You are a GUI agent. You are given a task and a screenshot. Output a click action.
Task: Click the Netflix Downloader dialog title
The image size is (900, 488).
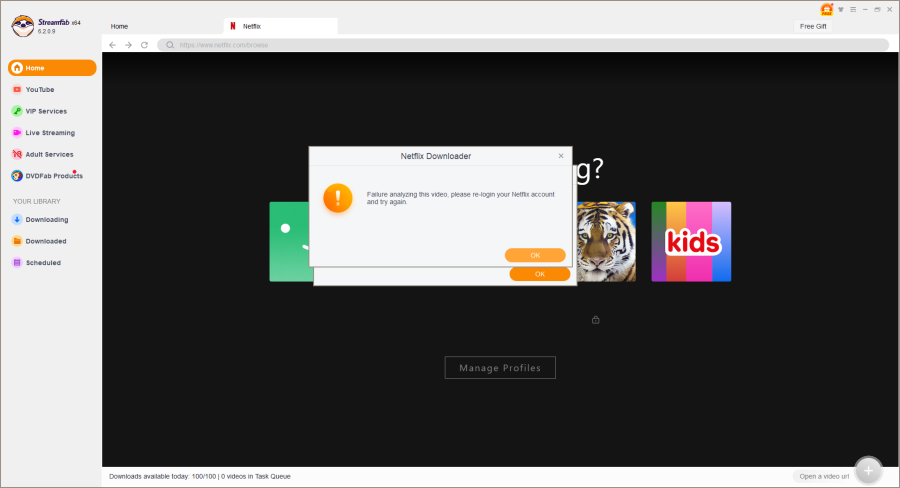pos(436,156)
